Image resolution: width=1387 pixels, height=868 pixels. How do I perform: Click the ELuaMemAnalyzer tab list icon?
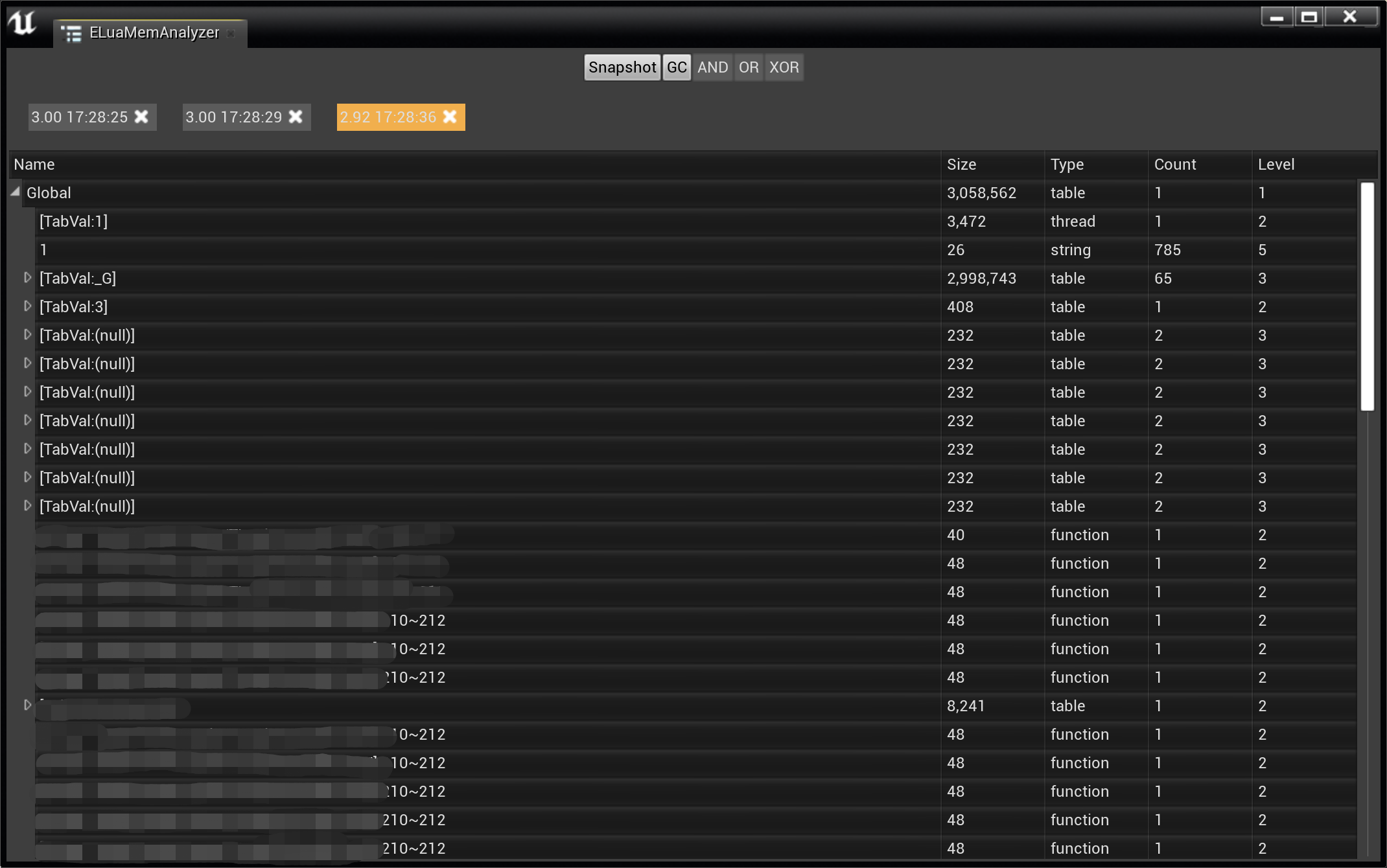[x=71, y=33]
